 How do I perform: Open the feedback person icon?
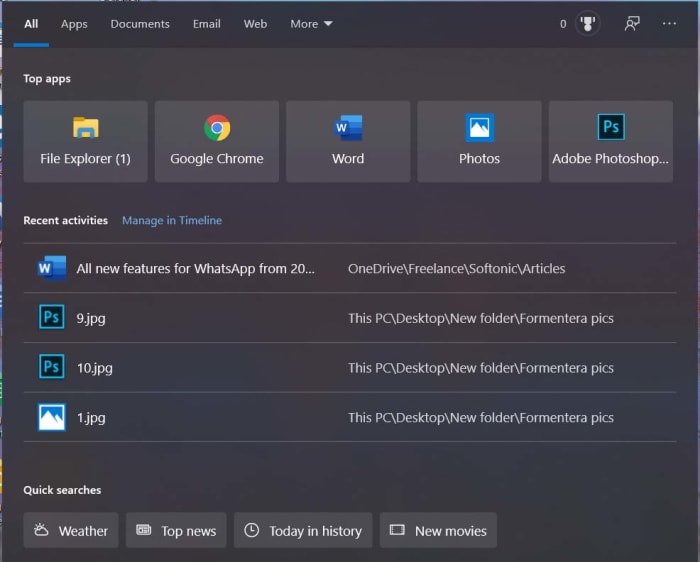[632, 24]
